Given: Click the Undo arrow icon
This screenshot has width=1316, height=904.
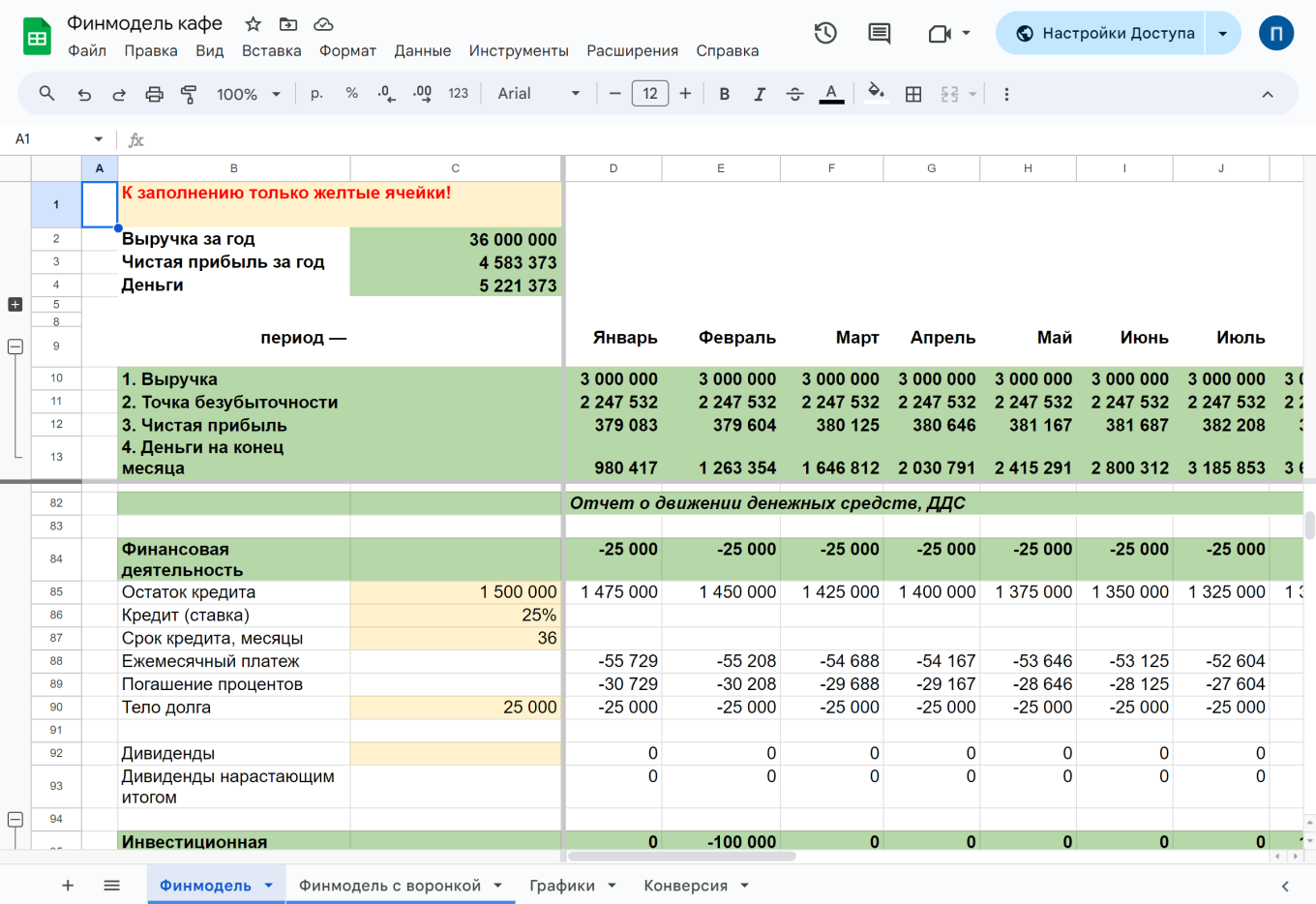Looking at the screenshot, I should (84, 94).
